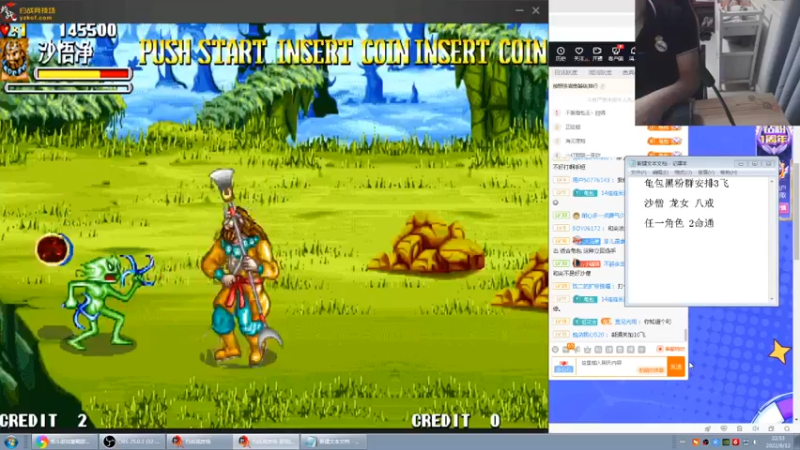Open Notepad 格式(O) menu
800x450 pixels.
tap(683, 172)
